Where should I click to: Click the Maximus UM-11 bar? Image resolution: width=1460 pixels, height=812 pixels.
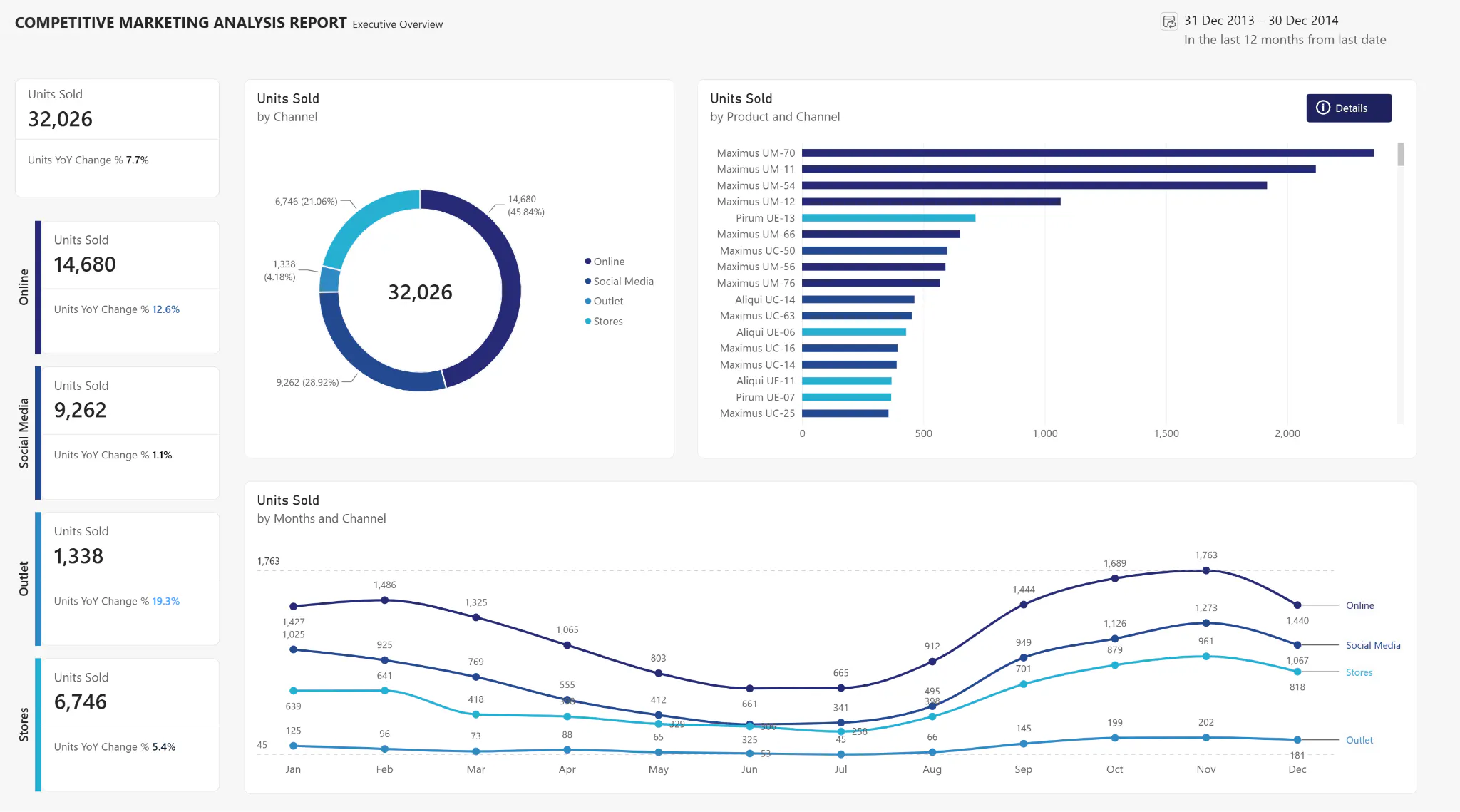click(1059, 169)
